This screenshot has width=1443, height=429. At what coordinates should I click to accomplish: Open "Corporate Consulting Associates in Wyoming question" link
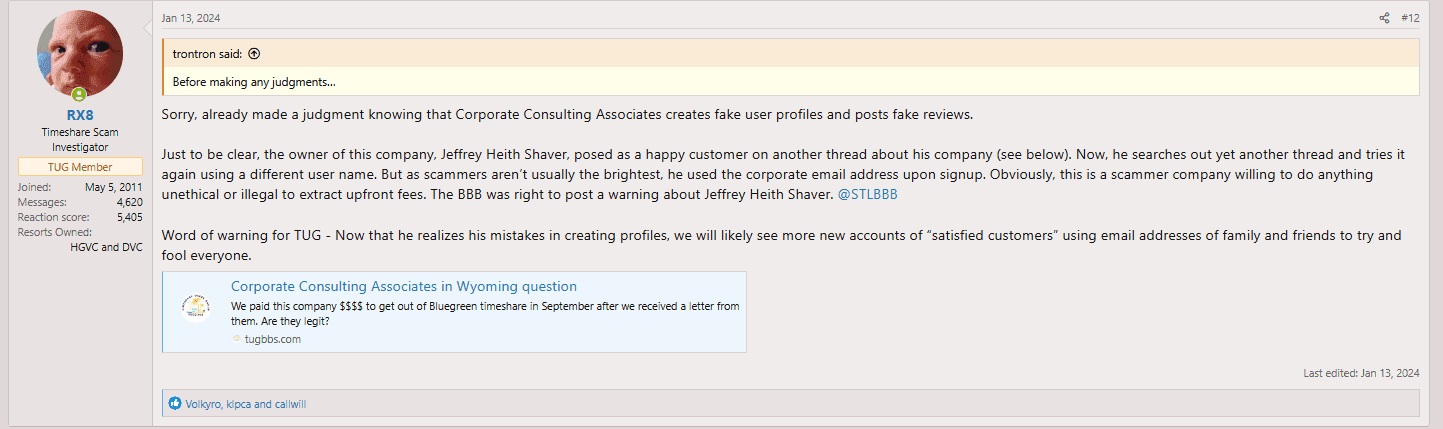(x=403, y=286)
